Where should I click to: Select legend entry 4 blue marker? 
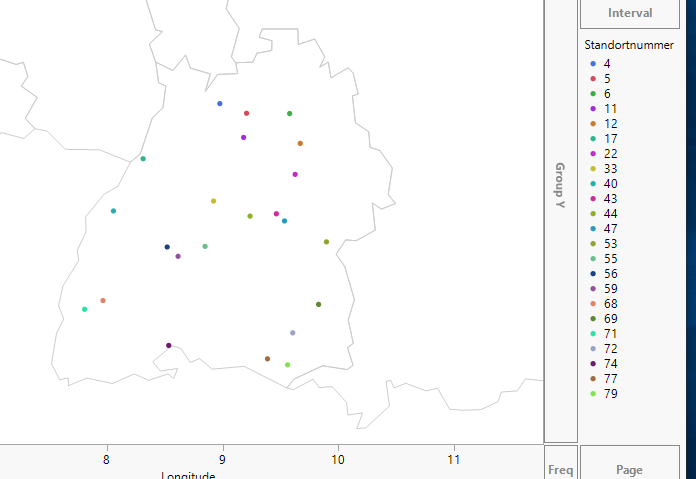point(593,64)
